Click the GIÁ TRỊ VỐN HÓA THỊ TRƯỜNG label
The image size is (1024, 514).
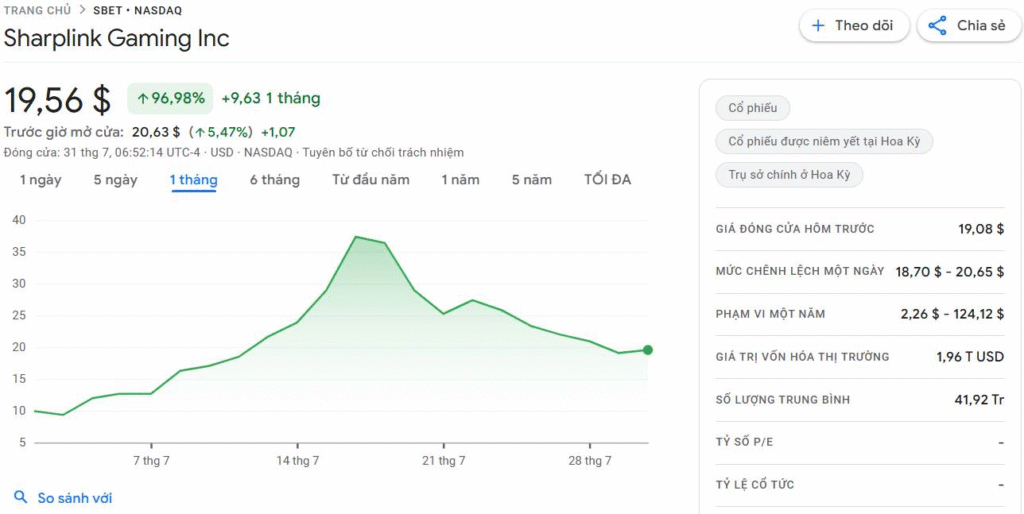(803, 357)
